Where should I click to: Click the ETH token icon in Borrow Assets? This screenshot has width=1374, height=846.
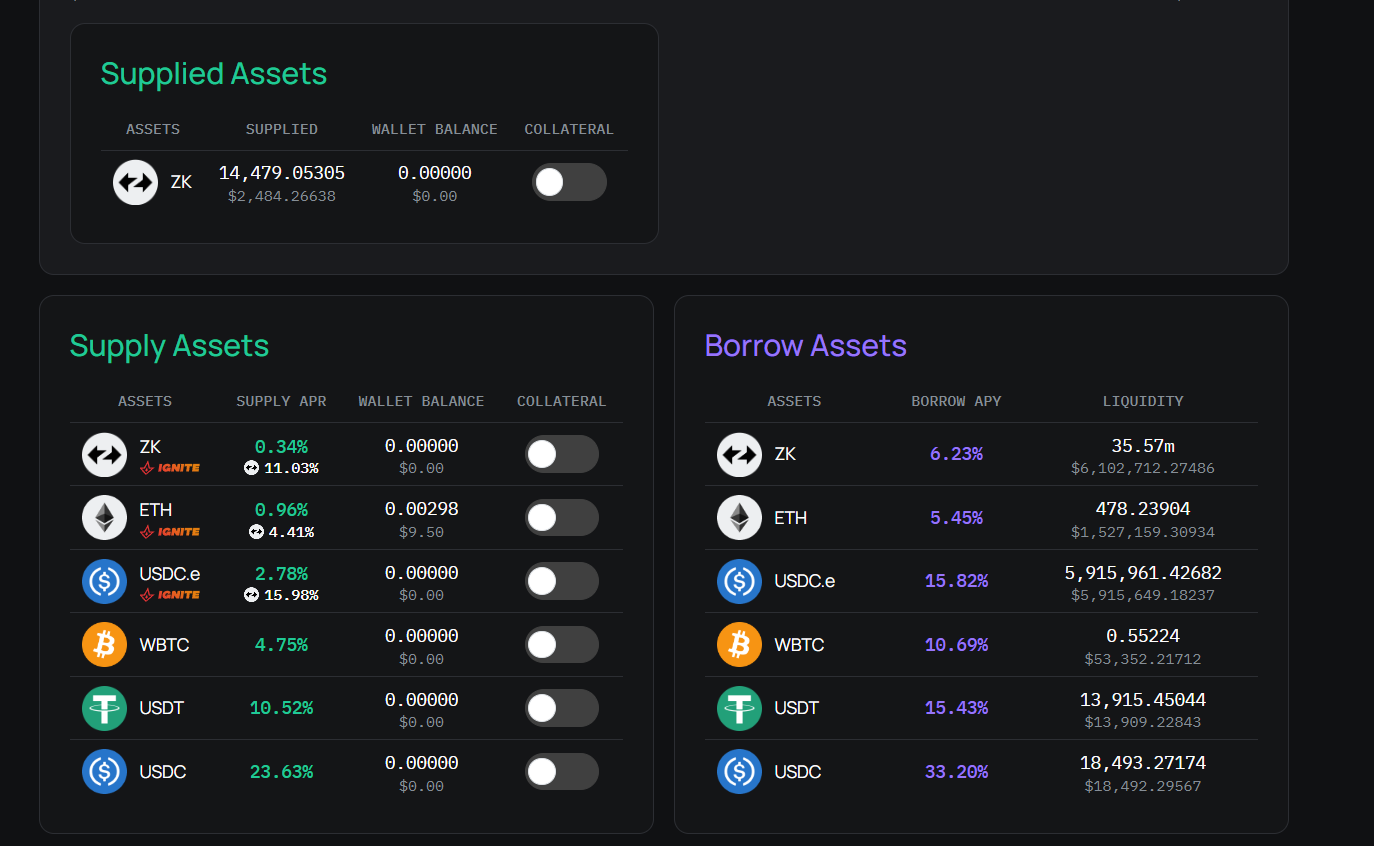click(739, 518)
